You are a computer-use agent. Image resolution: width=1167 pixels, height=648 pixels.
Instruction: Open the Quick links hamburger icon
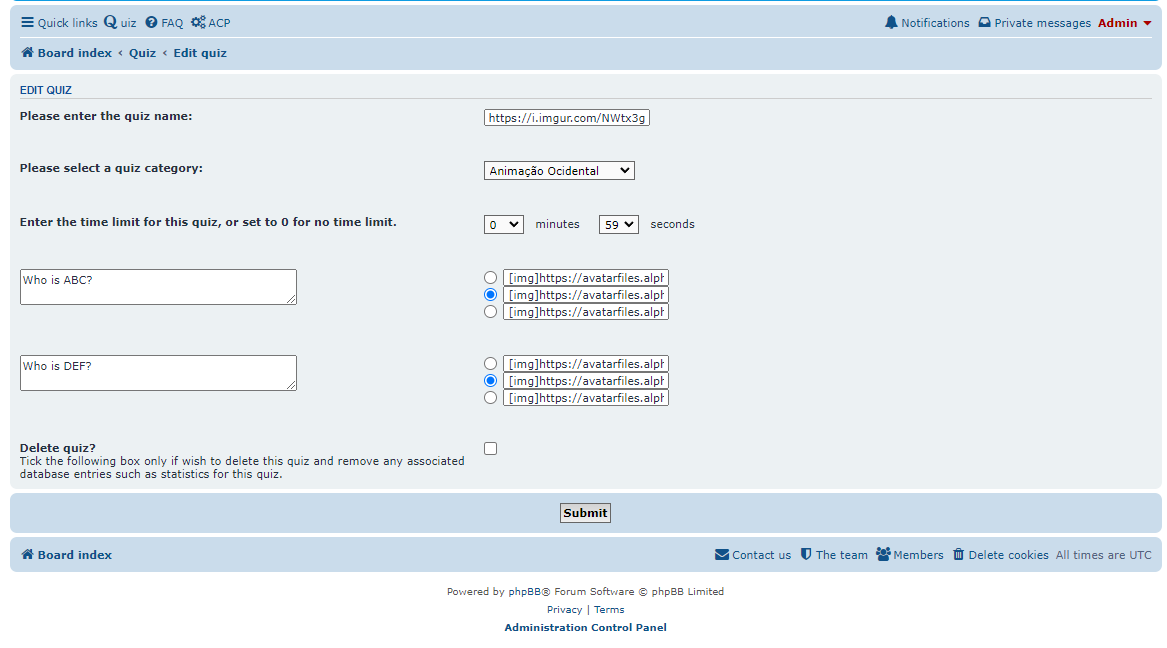click(28, 22)
